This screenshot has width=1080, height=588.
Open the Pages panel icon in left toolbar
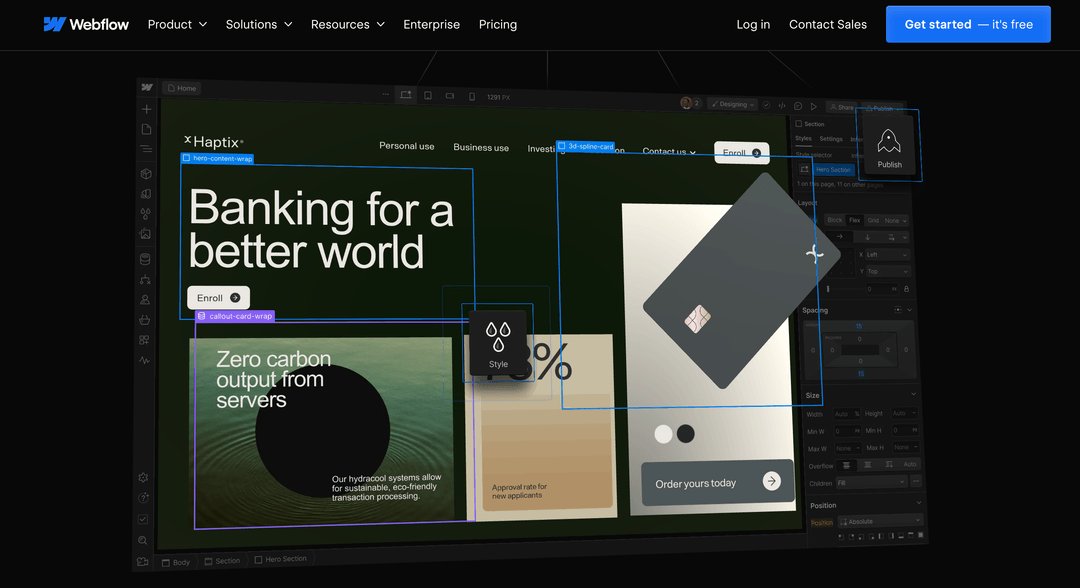coord(145,128)
